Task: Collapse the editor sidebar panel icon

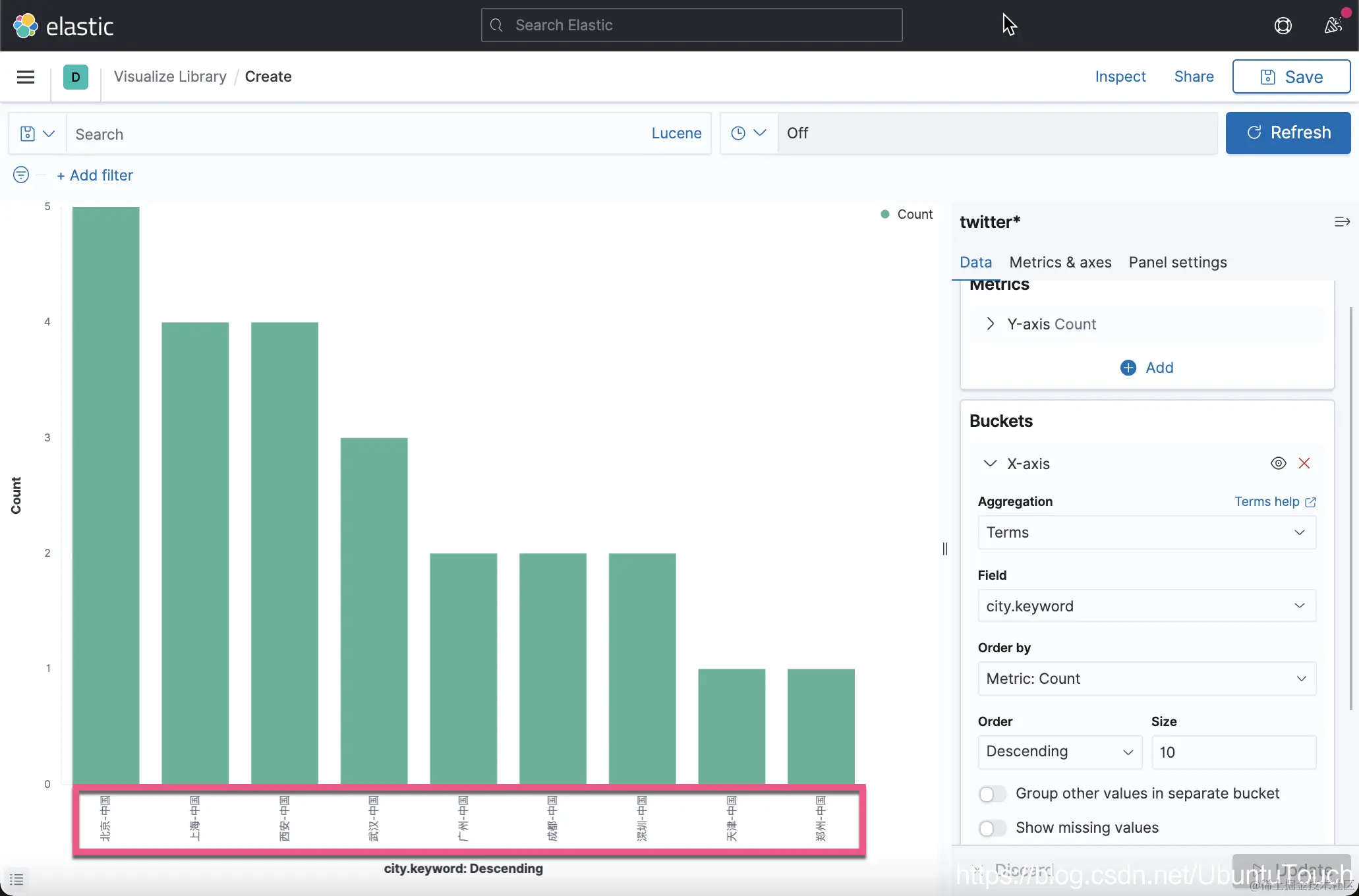Action: [x=1342, y=222]
